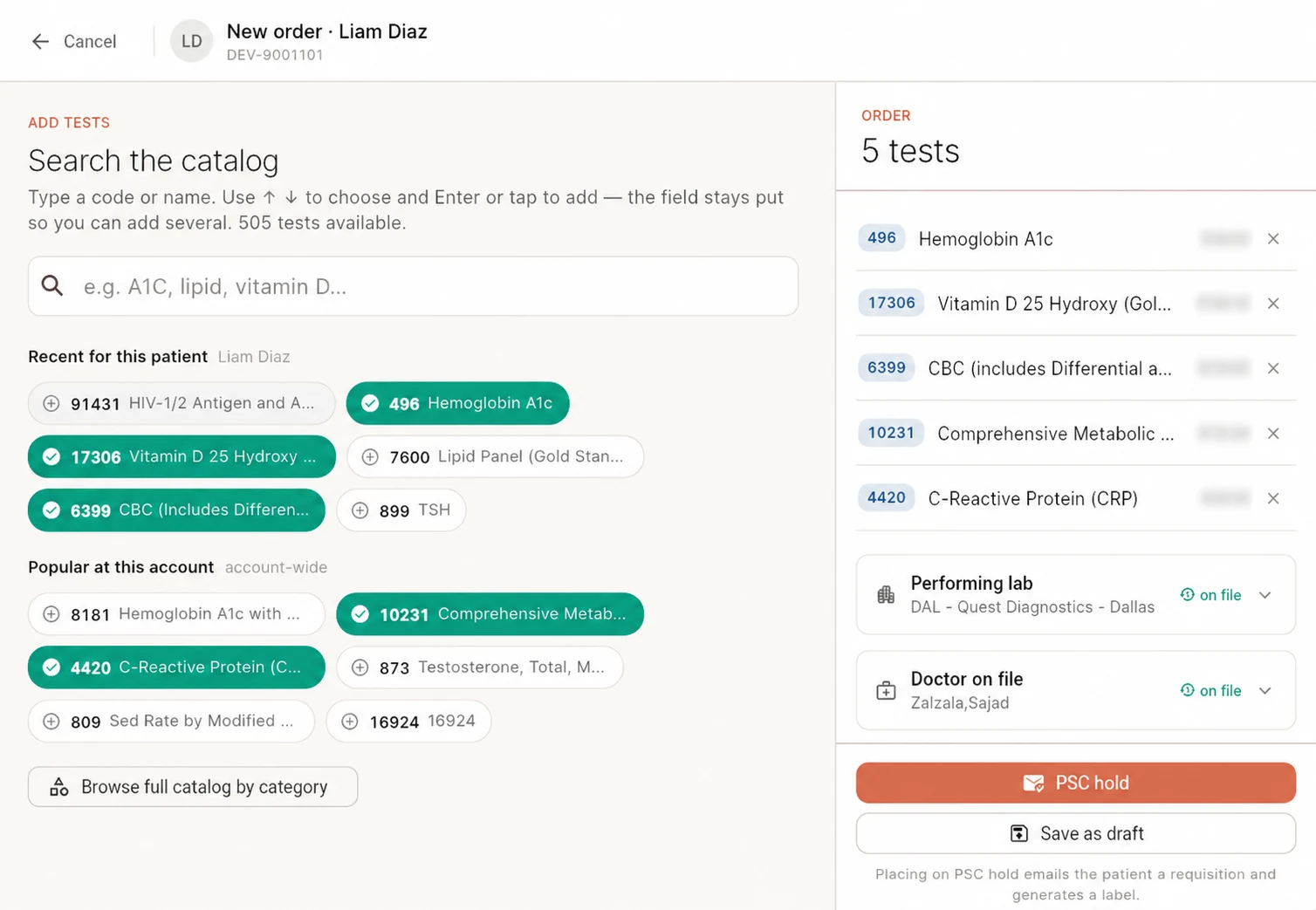
Task: Focus the catalog search field
Action: click(x=413, y=286)
